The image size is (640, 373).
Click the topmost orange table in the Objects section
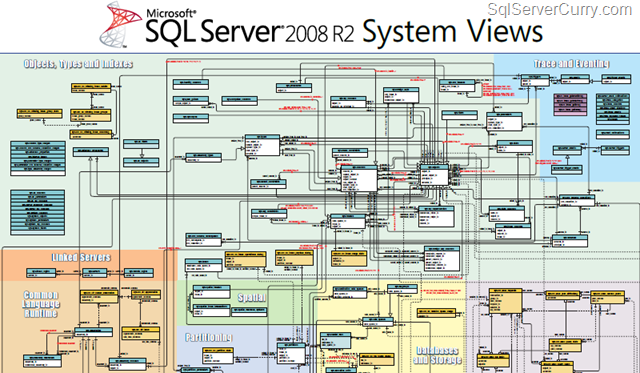pos(91,88)
